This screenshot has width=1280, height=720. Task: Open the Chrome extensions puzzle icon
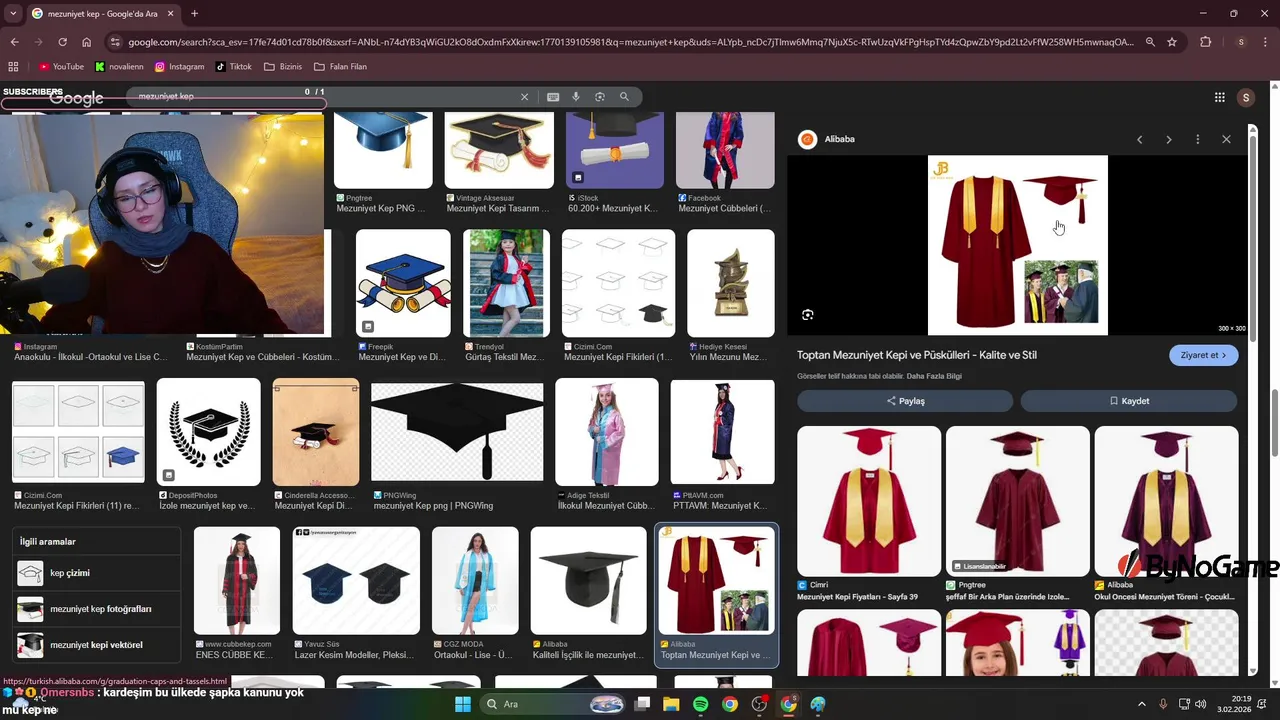pos(1205,42)
